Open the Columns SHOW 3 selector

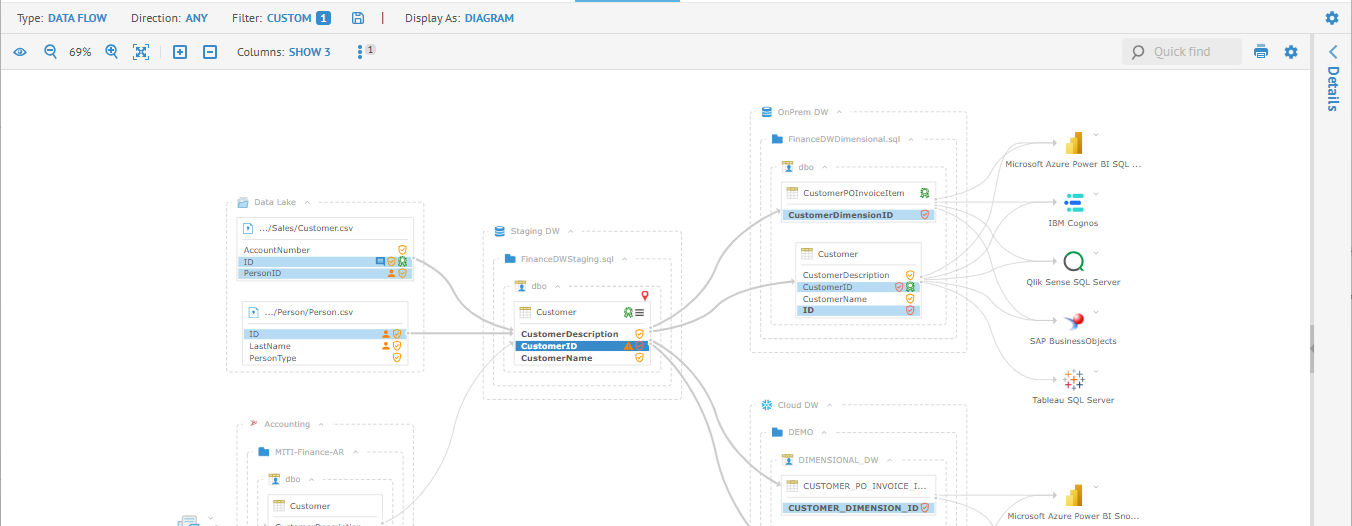coord(309,52)
